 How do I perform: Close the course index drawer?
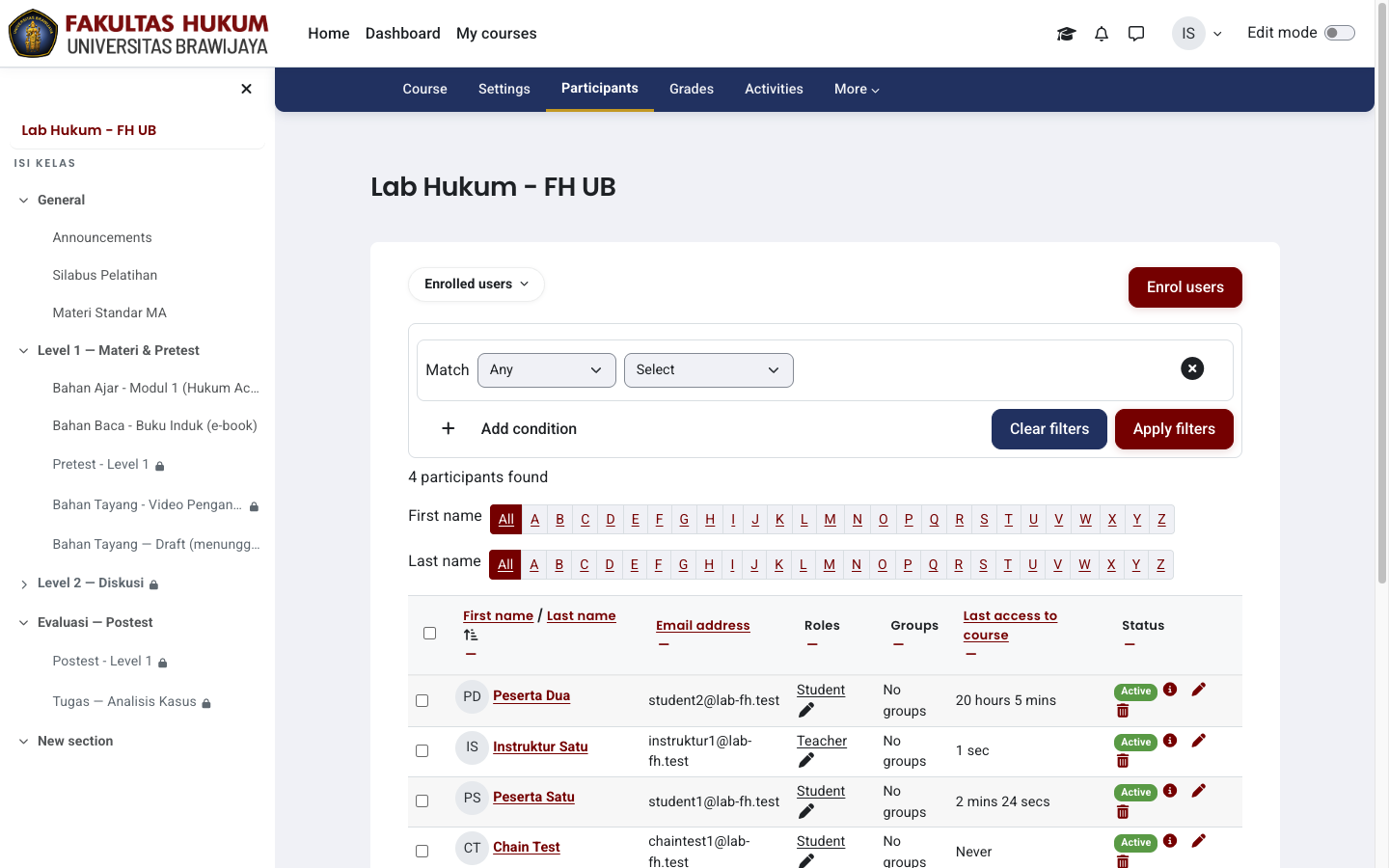tap(246, 89)
